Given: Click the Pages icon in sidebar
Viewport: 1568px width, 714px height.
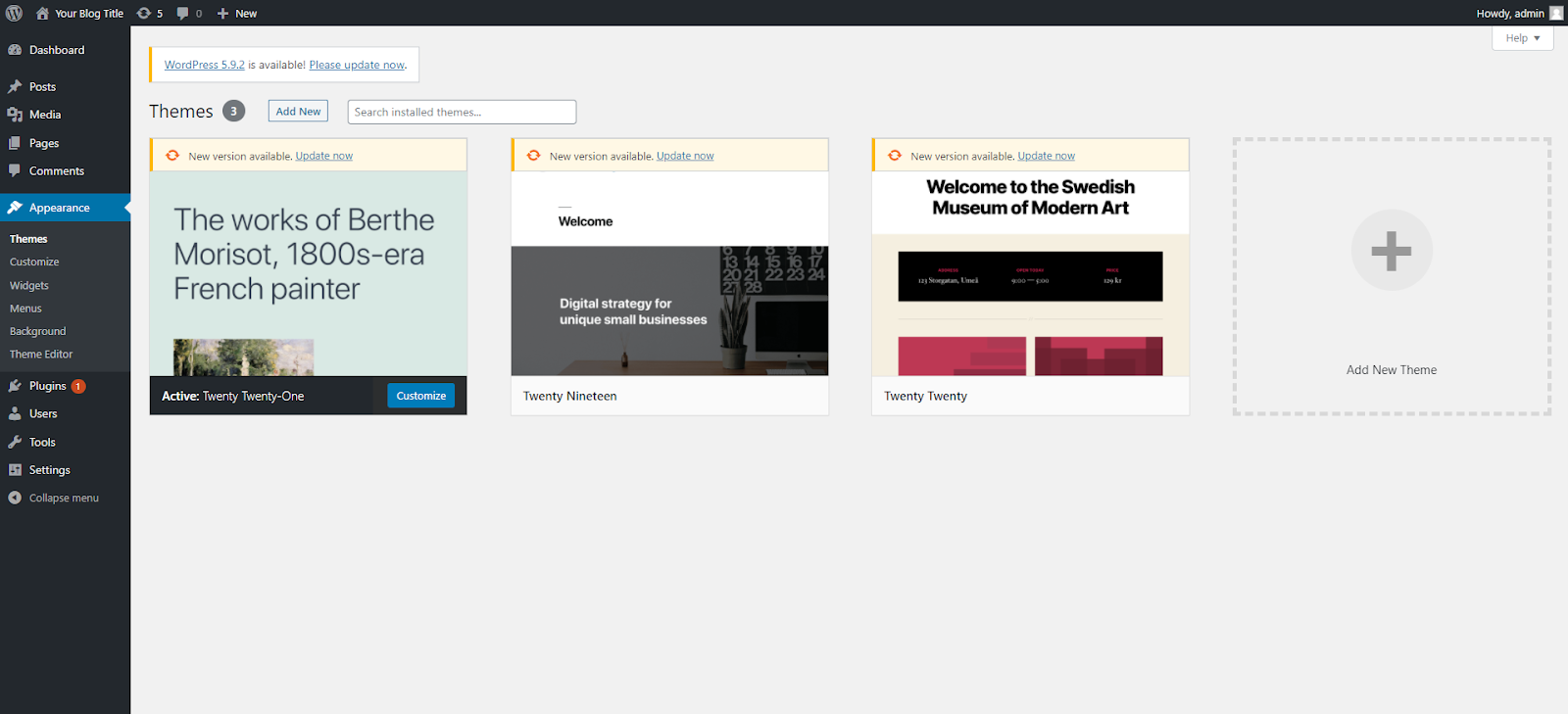Looking at the screenshot, I should point(15,143).
